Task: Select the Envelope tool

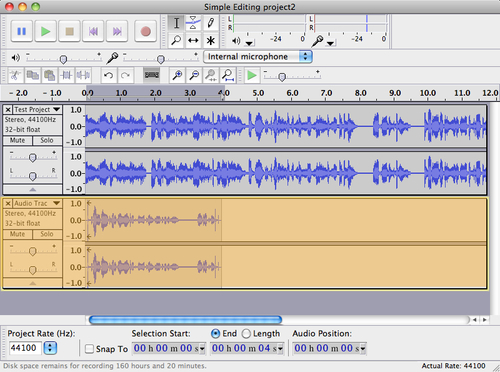Action: click(x=193, y=23)
